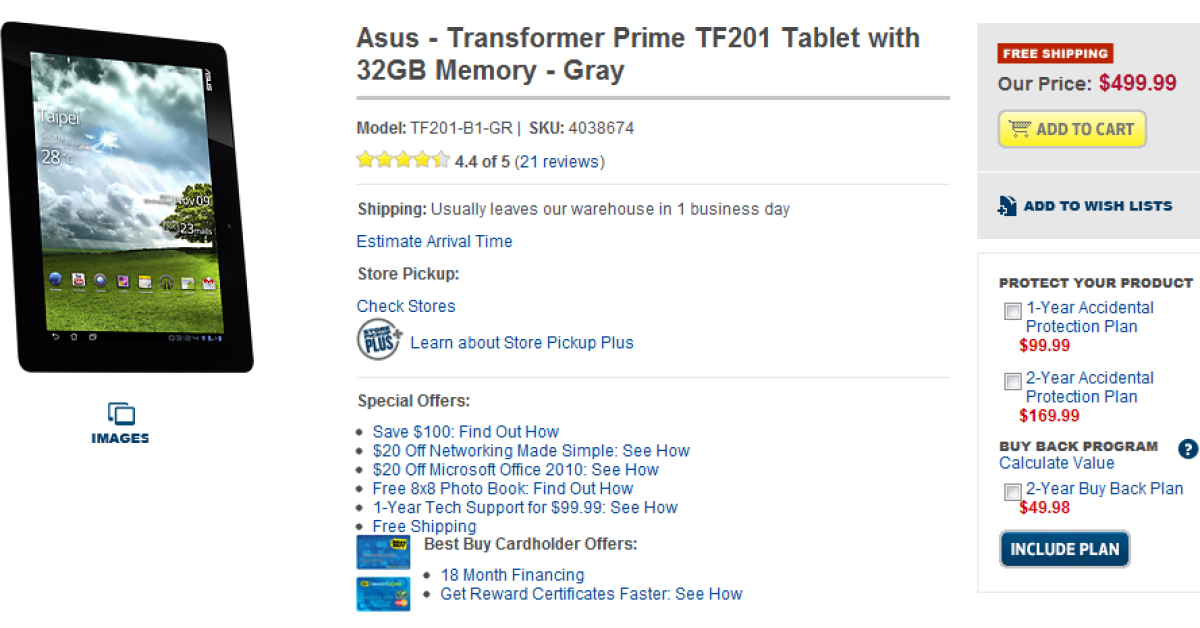1200x628 pixels.
Task: Click the Store Pickup Plus badge icon
Action: [x=379, y=340]
